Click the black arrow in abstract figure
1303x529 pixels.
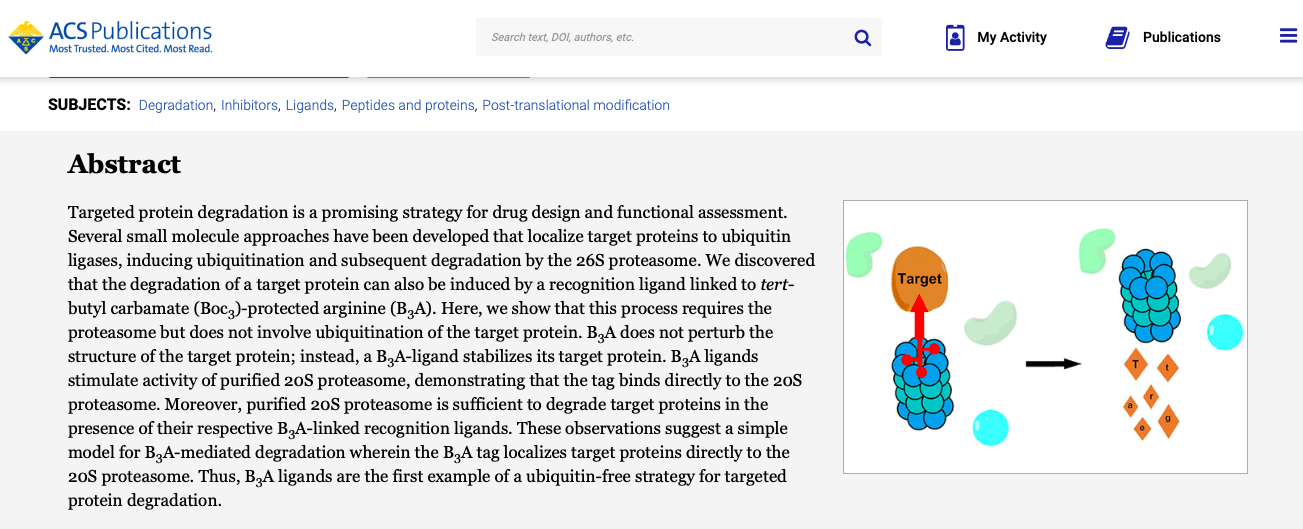(x=1053, y=363)
